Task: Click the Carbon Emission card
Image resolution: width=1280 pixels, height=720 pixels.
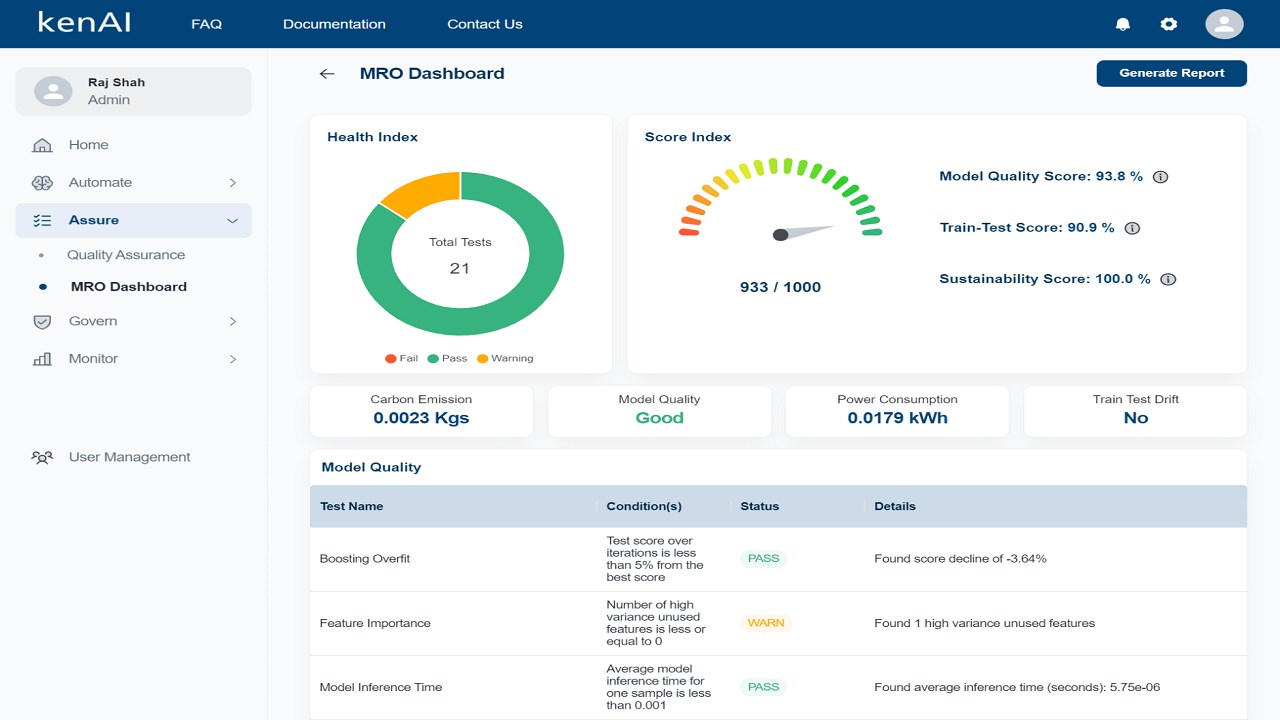Action: point(421,411)
